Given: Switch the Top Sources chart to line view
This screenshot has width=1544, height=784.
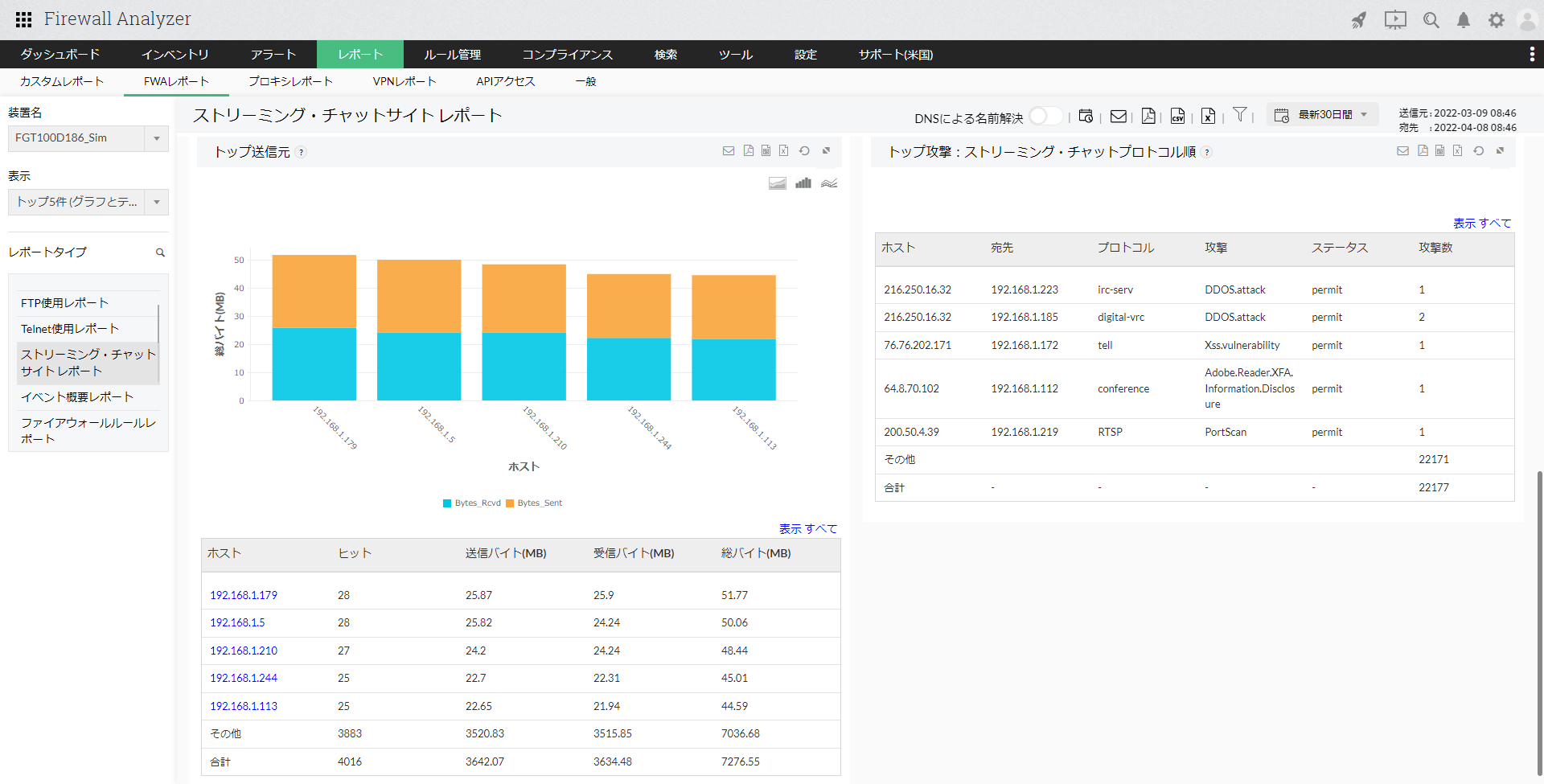Looking at the screenshot, I should coord(829,183).
